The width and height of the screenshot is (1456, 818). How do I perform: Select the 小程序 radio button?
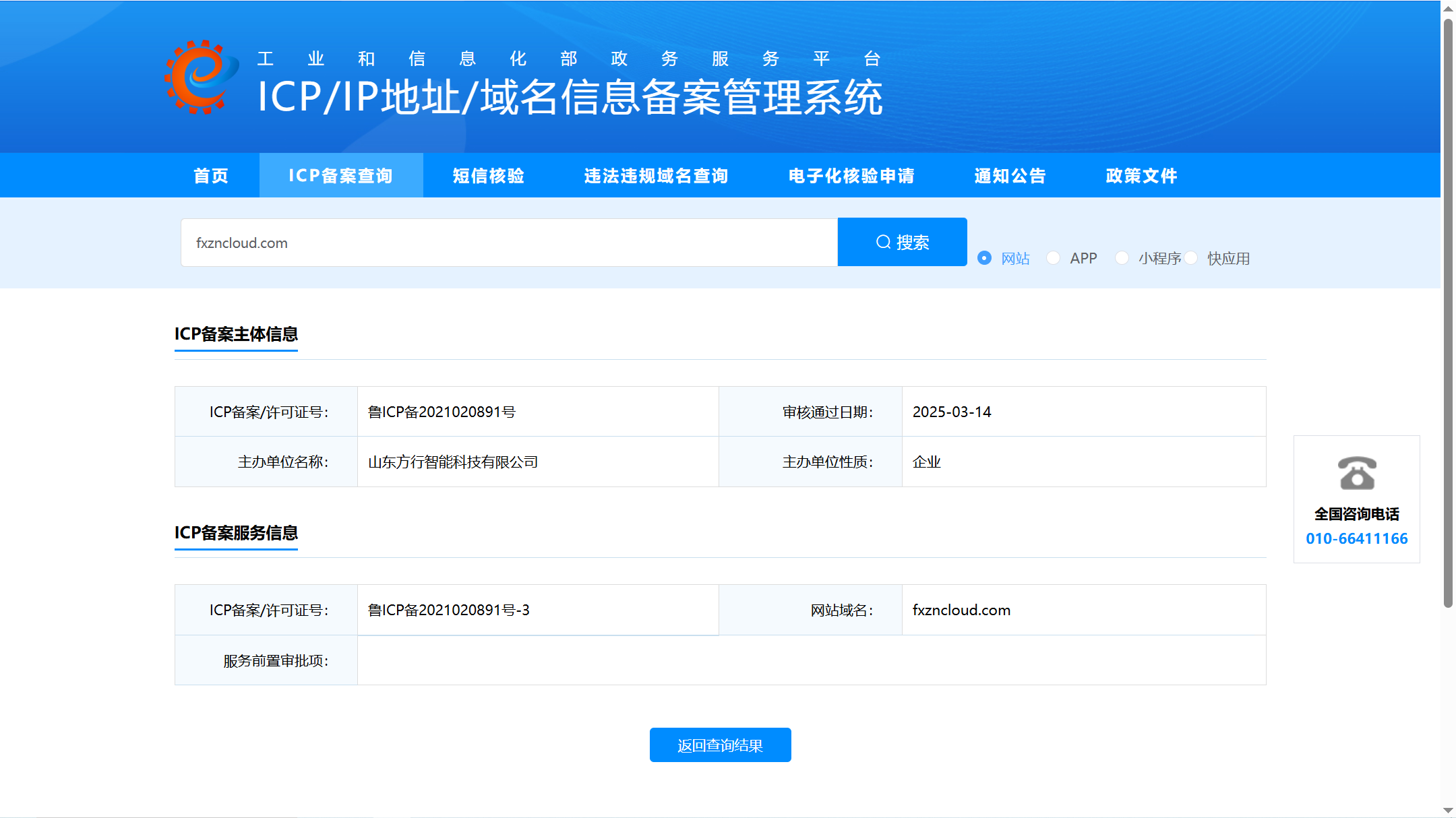click(x=1122, y=258)
